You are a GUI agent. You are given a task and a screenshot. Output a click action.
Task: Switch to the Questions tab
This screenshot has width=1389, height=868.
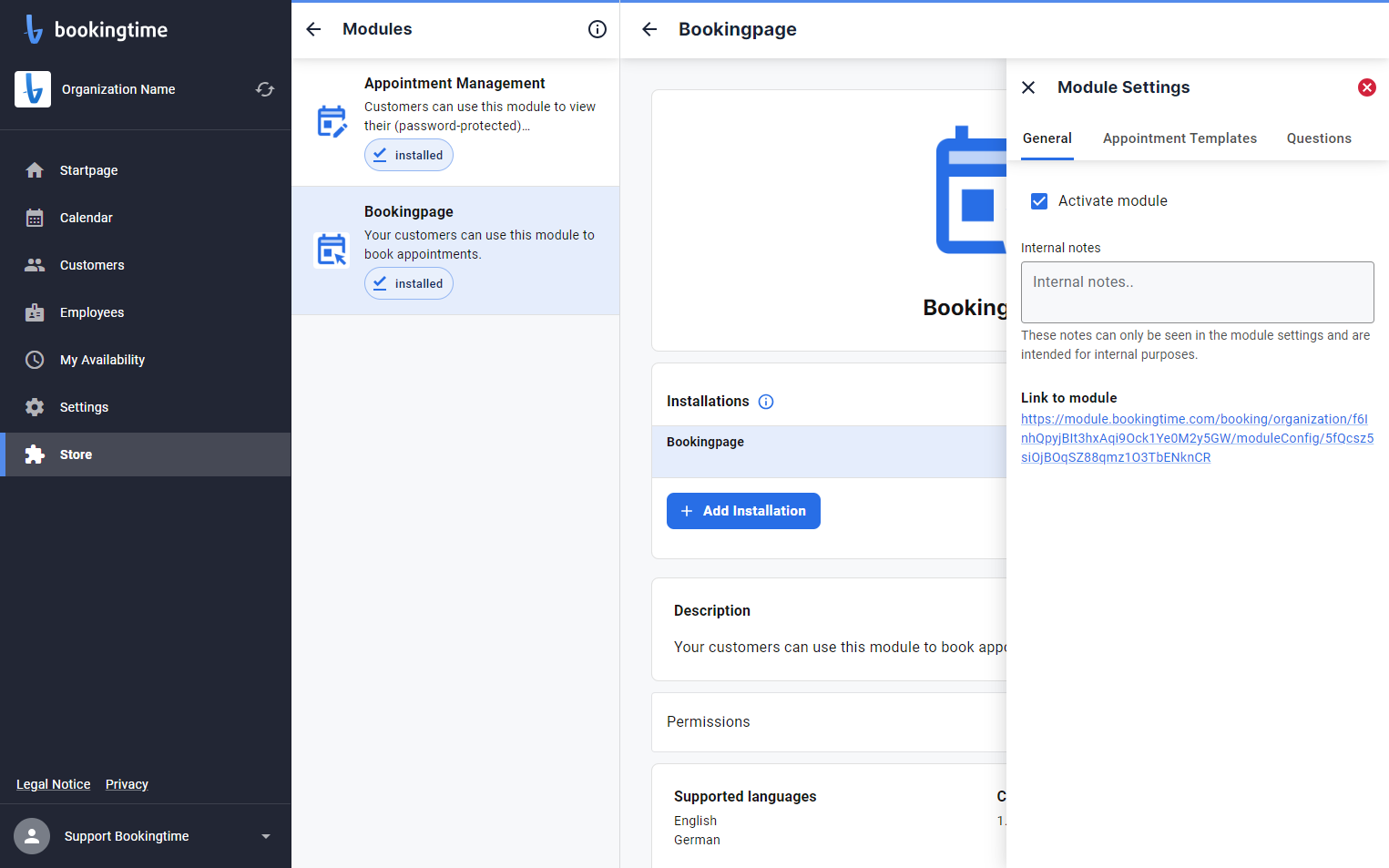(1319, 138)
